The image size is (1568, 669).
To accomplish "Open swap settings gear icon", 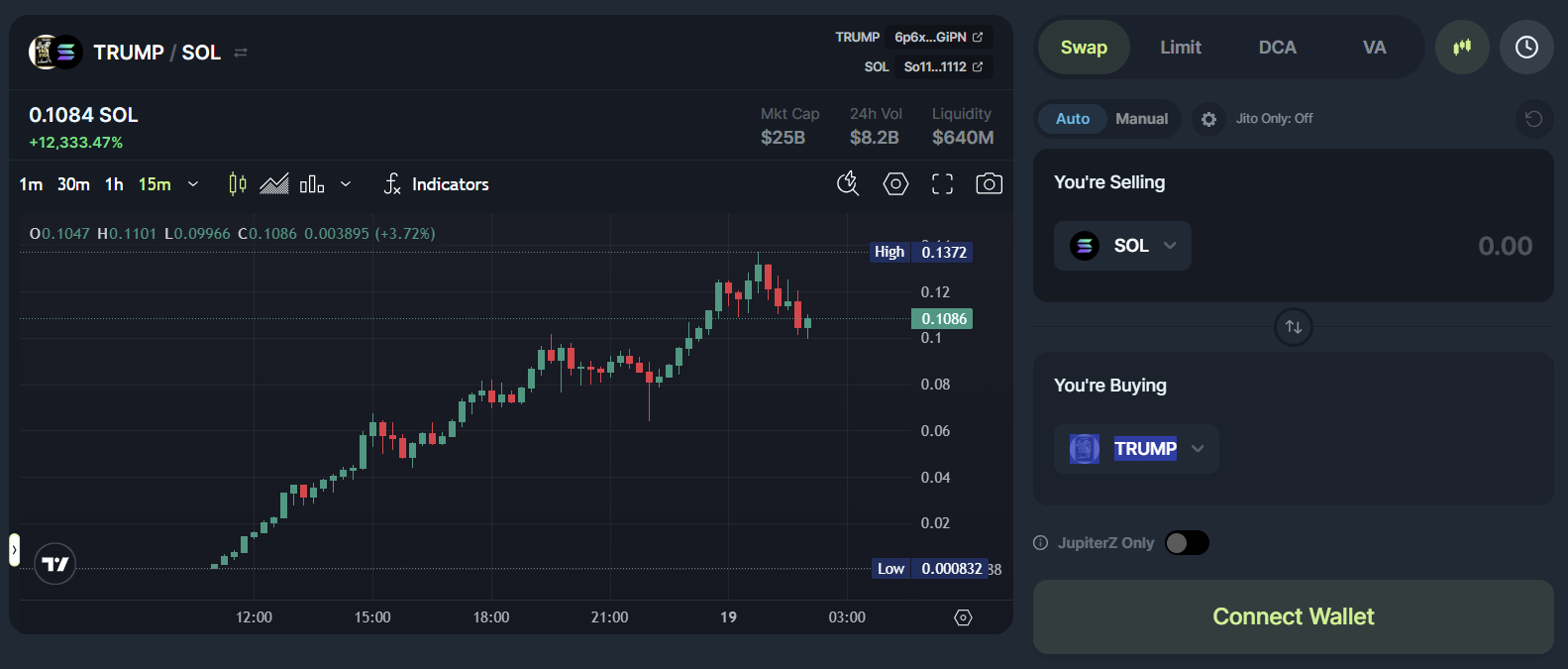I will pos(1208,119).
